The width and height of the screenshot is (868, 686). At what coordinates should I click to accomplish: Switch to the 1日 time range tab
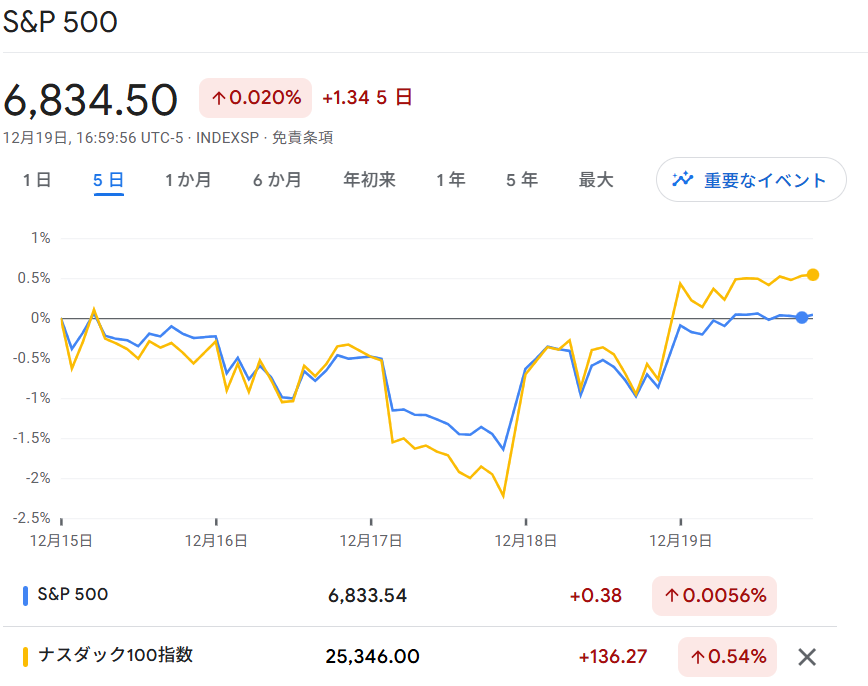tap(36, 180)
